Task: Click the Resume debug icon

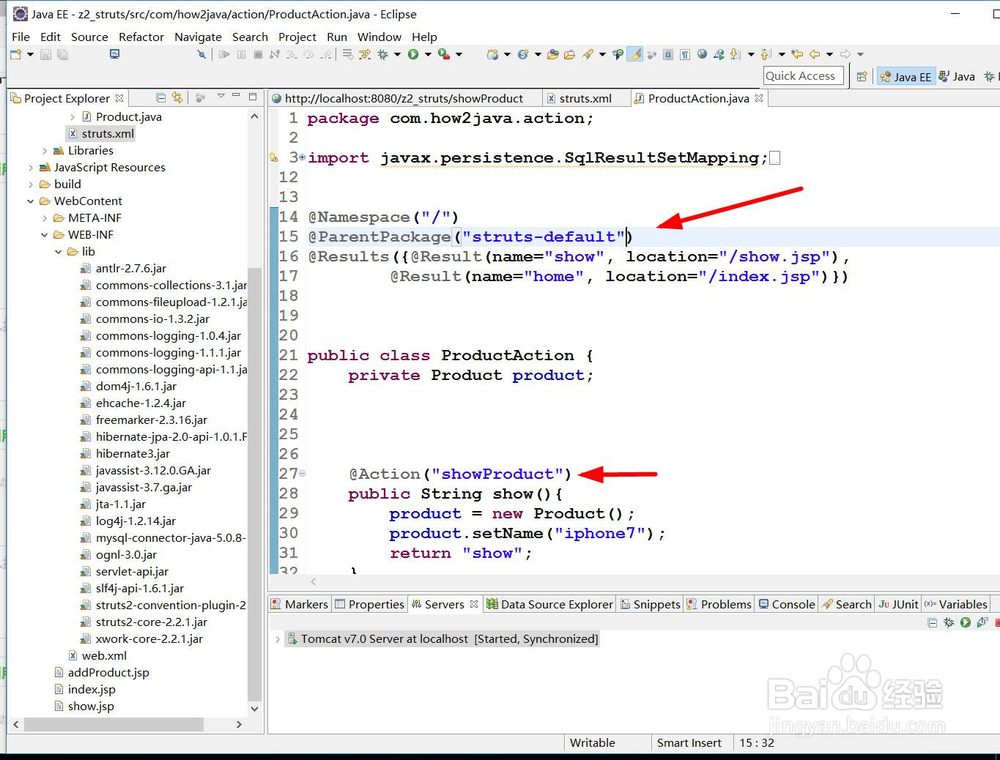Action: 224,54
